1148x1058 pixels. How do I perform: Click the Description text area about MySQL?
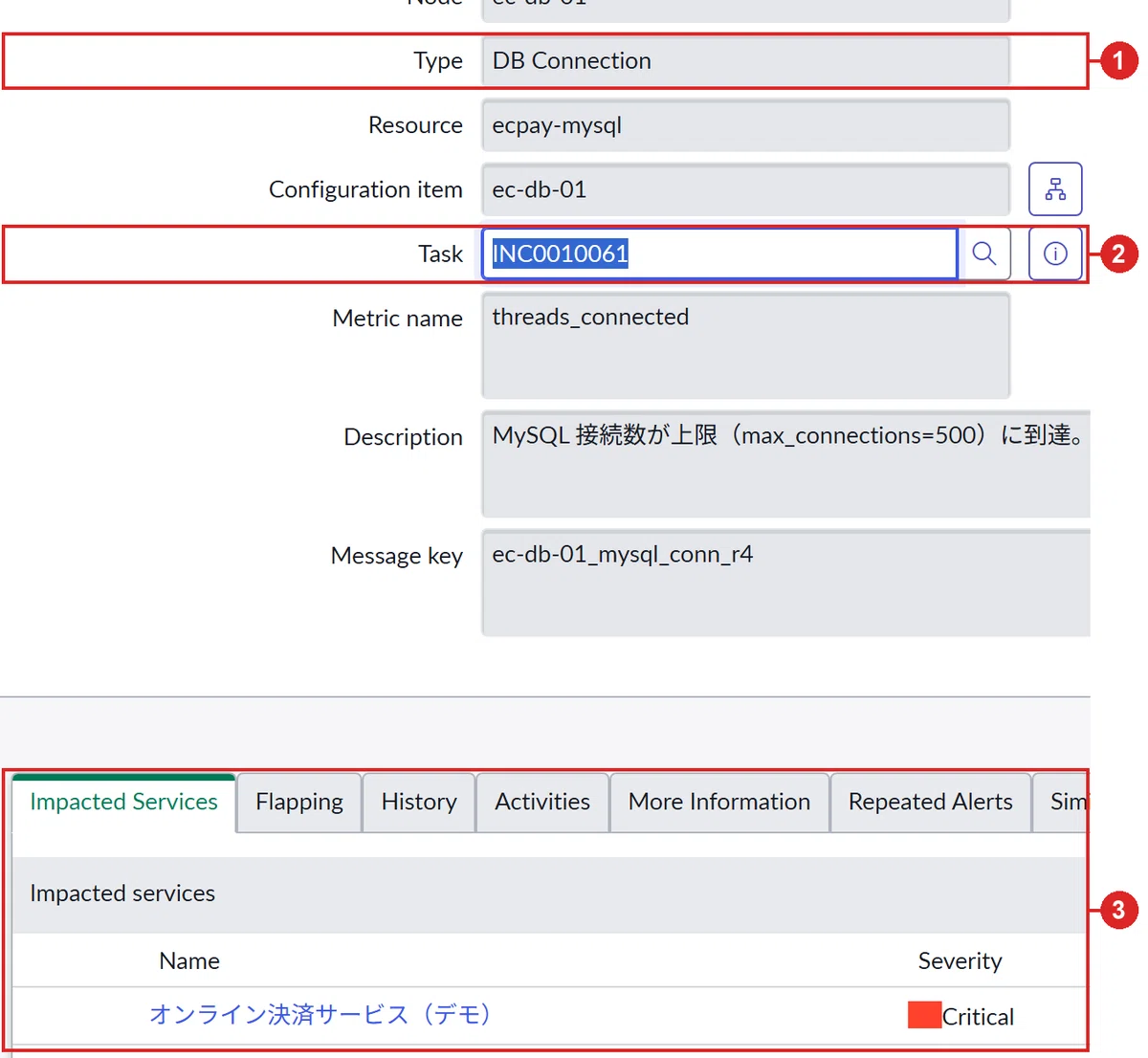coord(786,464)
